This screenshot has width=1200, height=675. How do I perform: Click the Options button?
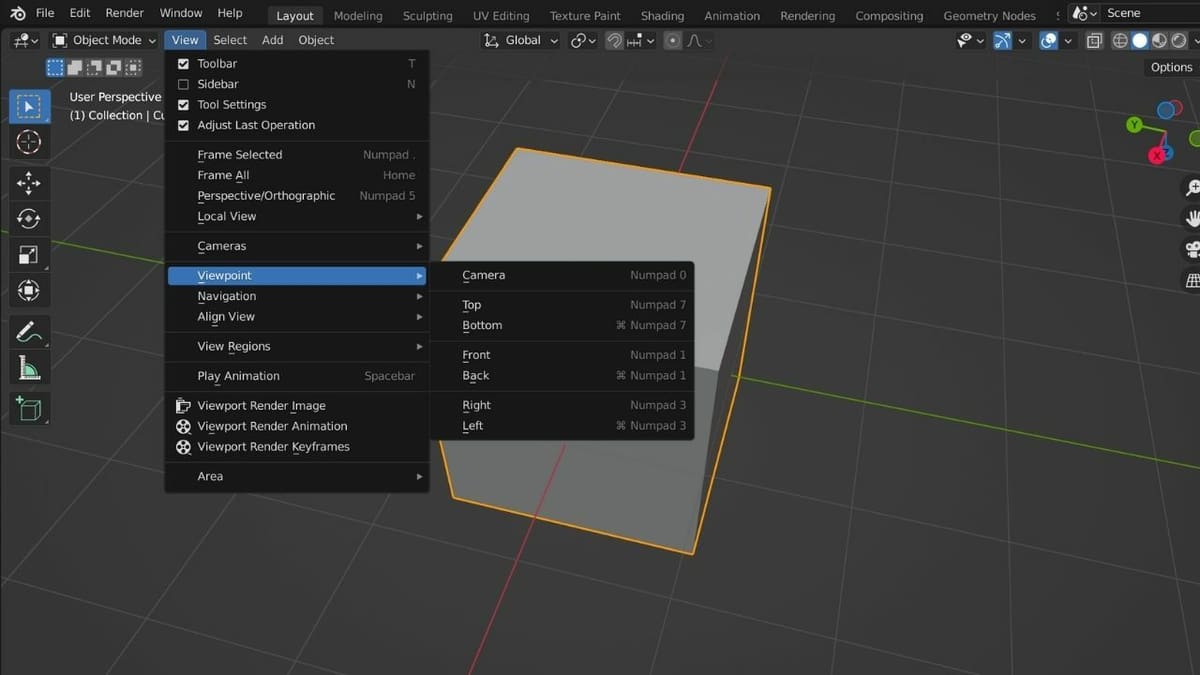[x=1171, y=67]
